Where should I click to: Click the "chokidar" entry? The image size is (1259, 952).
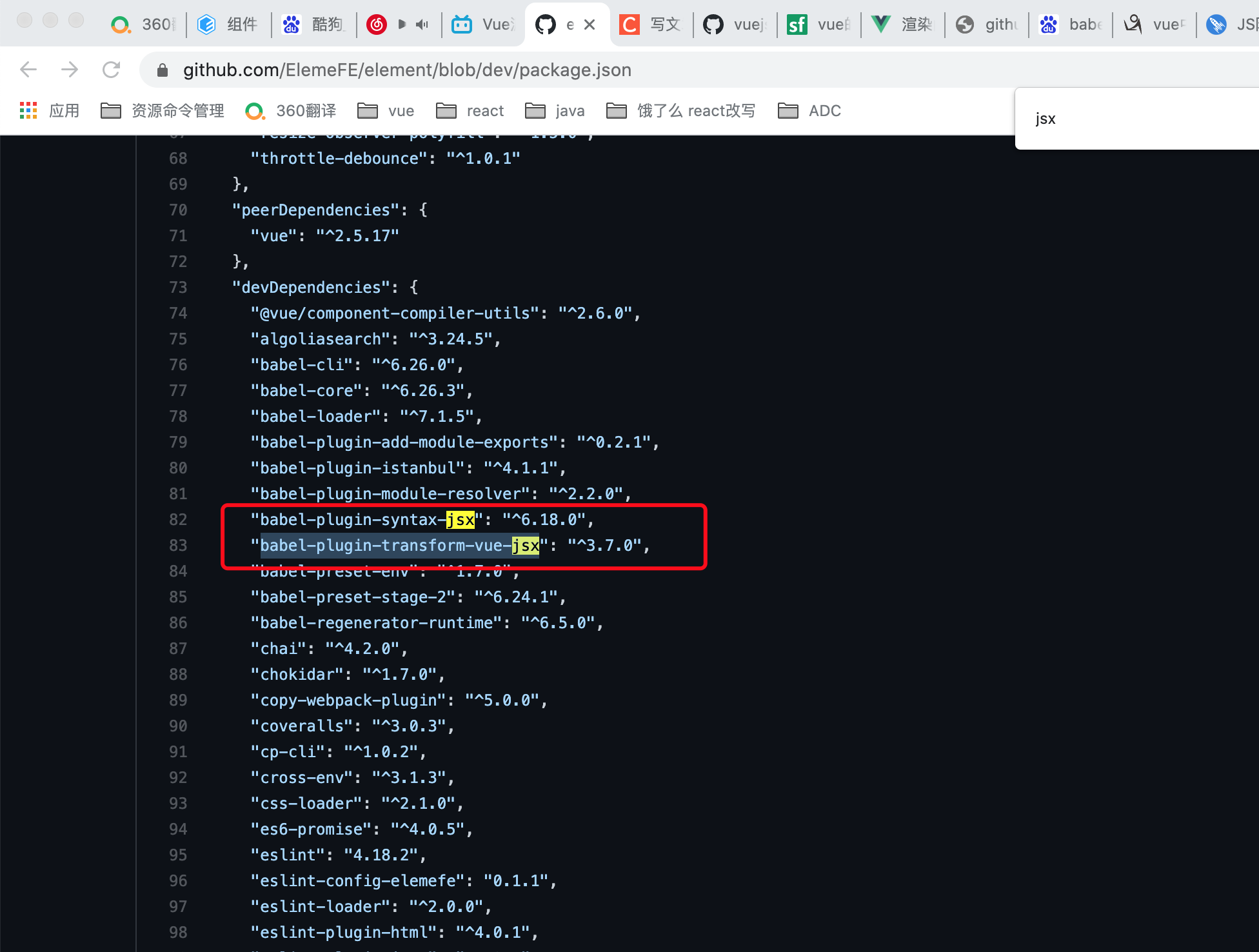348,675
